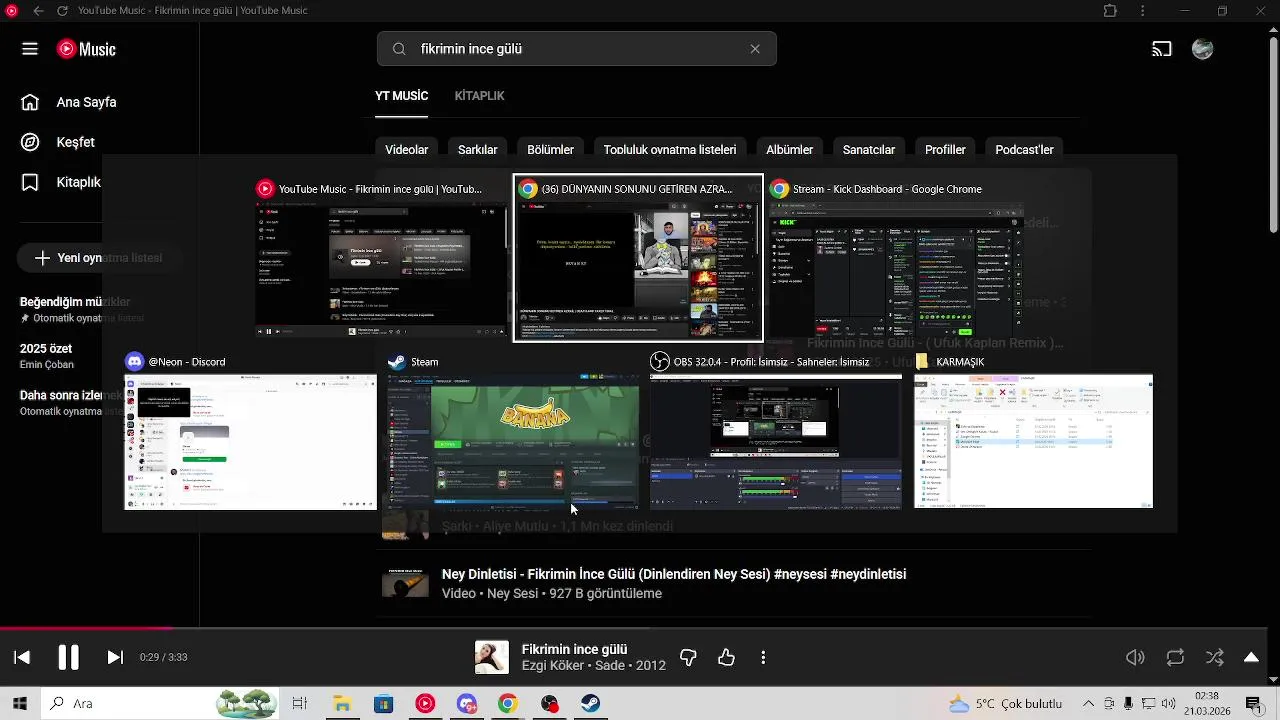
Task: Open Google Chrome from the taskbar
Action: pyautogui.click(x=508, y=704)
